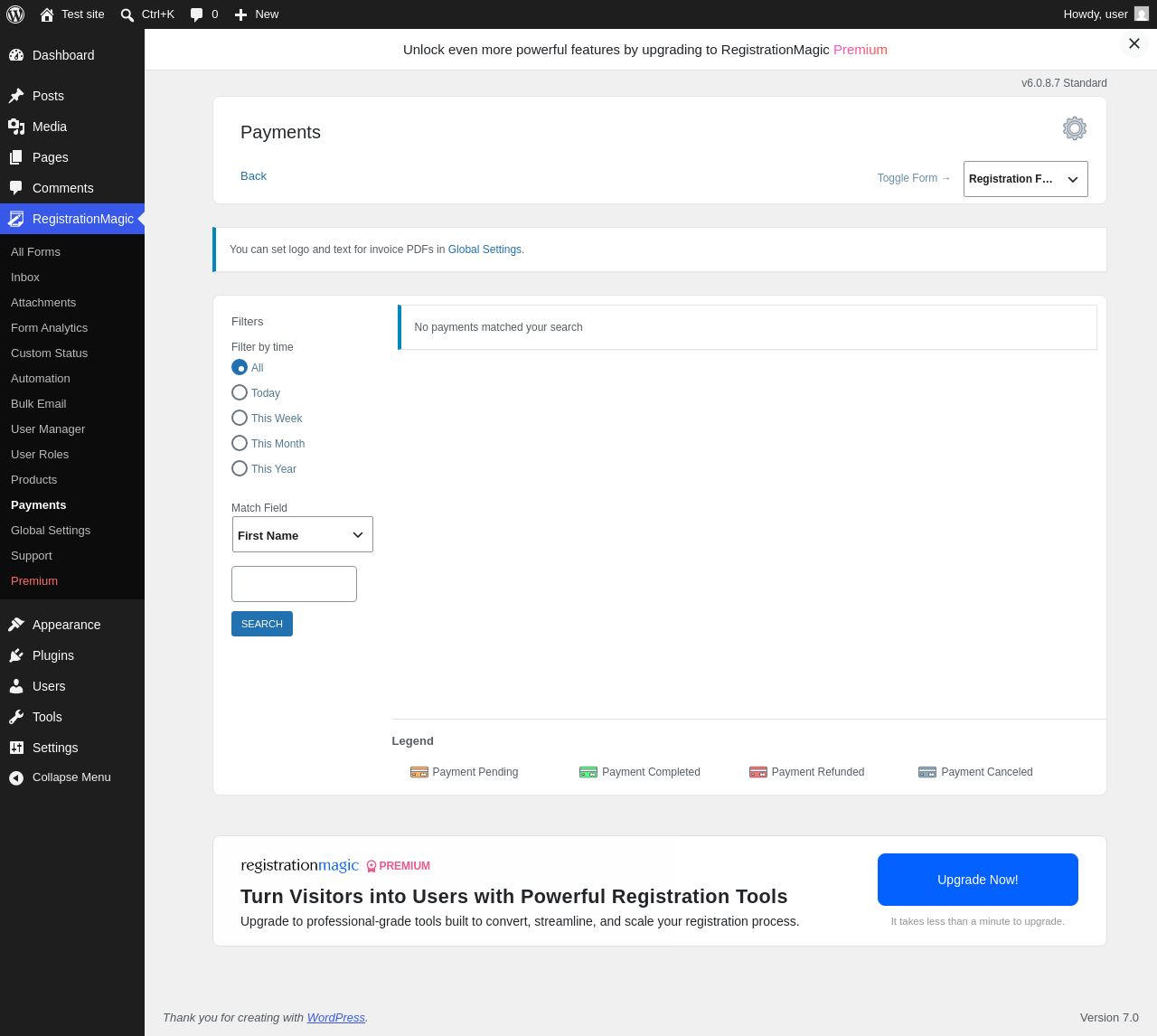Go to Global Settings in submenu
Viewport: 1157px width, 1036px height.
coord(51,531)
